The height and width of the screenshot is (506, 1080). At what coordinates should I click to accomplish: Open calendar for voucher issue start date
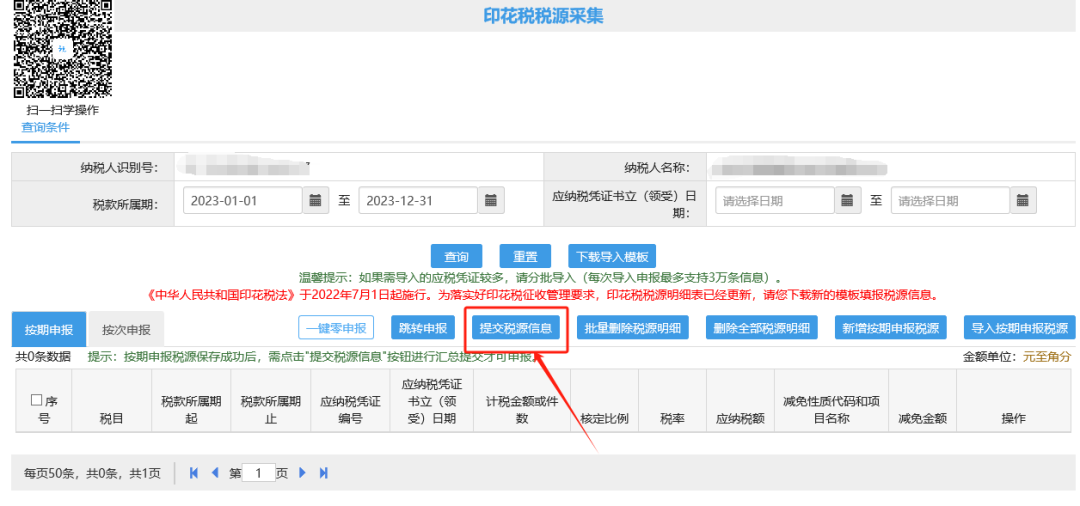(x=847, y=201)
